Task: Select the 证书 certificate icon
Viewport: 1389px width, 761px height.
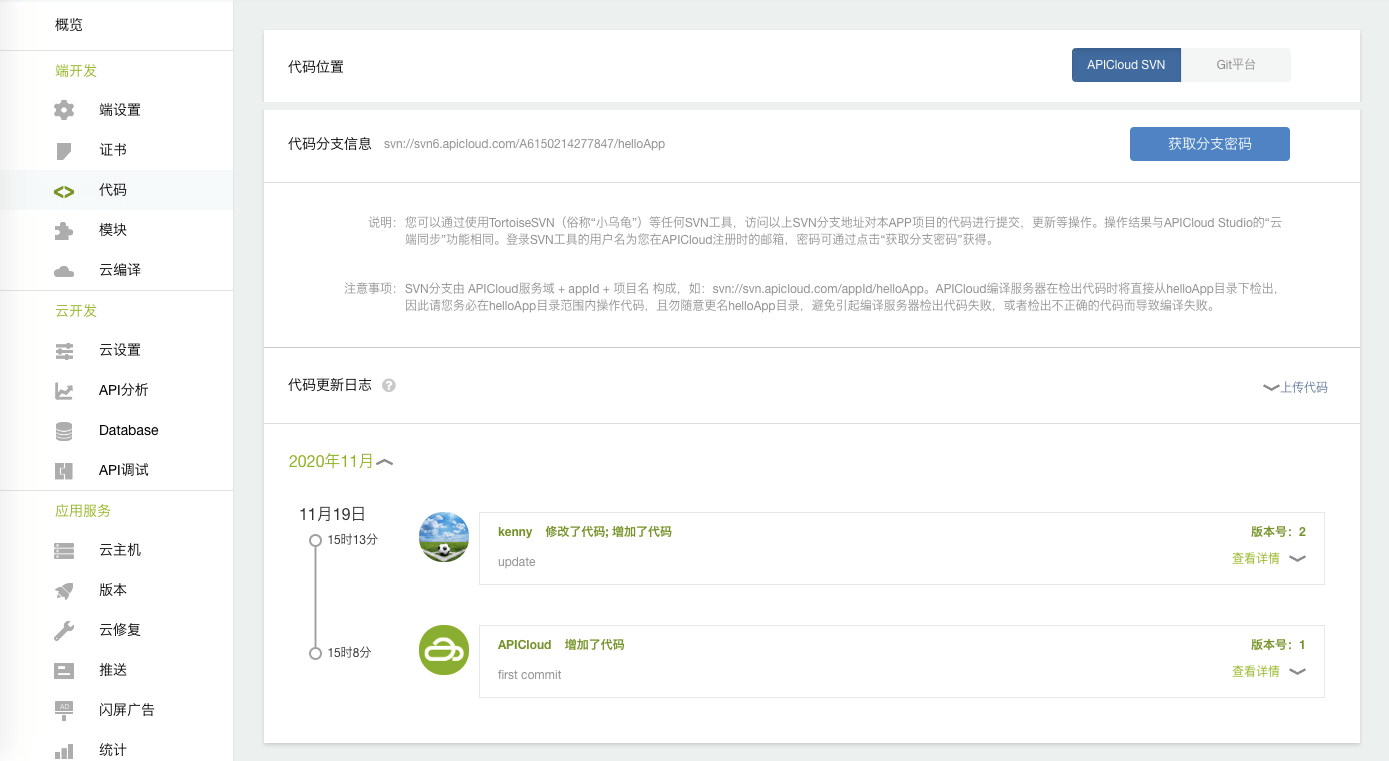Action: coord(63,149)
